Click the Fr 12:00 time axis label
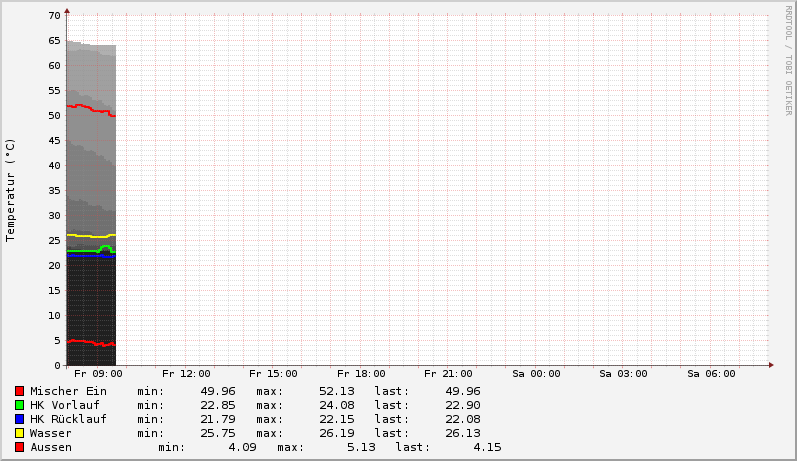Viewport: 797px width, 461px height. click(186, 374)
